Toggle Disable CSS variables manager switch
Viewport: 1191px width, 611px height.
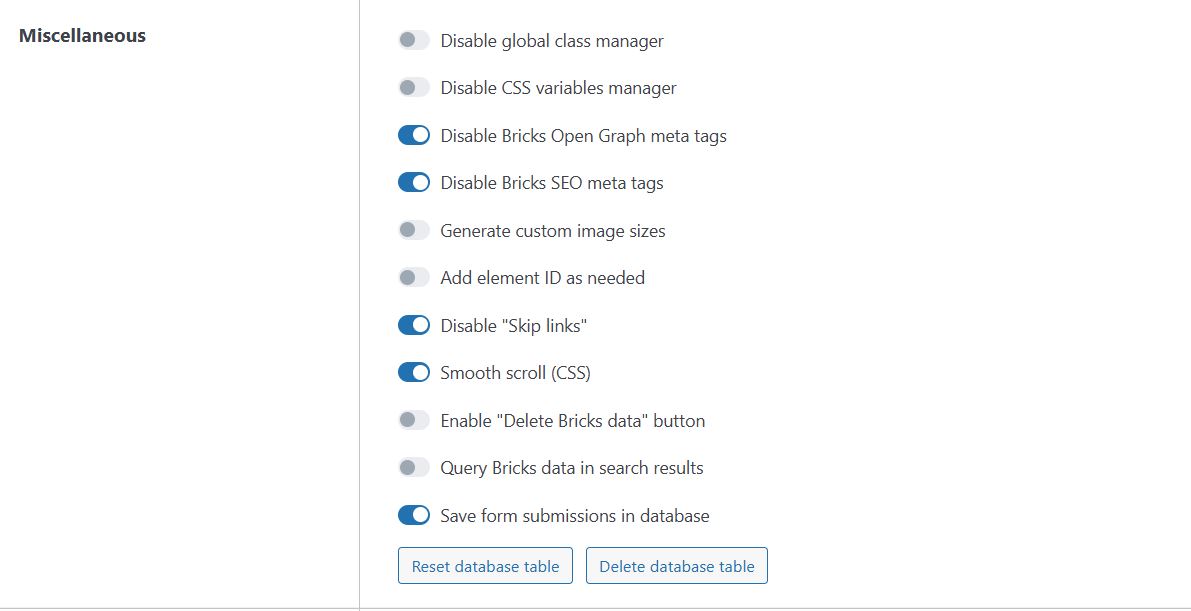(414, 87)
